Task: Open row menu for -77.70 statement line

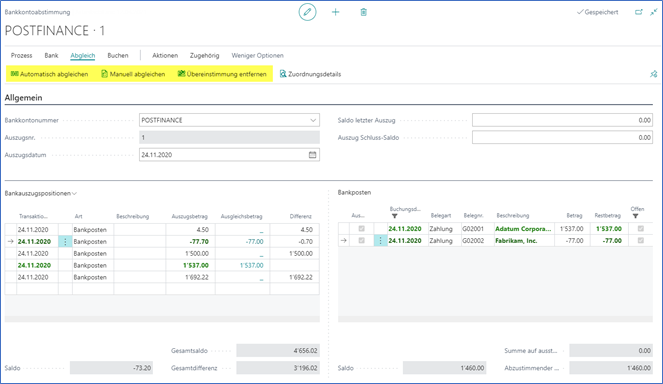Action: 65,241
